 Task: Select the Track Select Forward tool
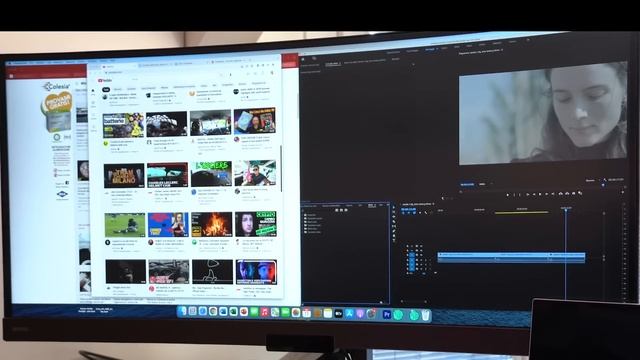pos(394,212)
